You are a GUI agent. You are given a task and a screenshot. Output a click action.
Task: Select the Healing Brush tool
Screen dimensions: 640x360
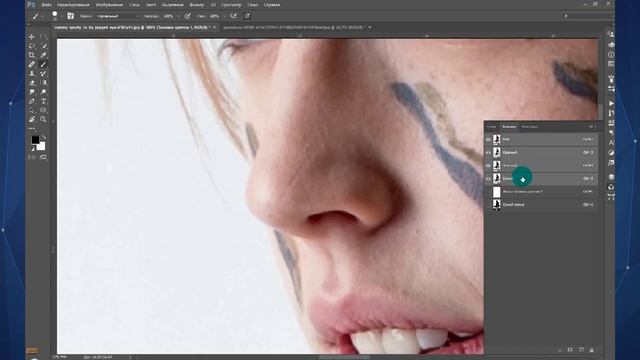[x=31, y=64]
